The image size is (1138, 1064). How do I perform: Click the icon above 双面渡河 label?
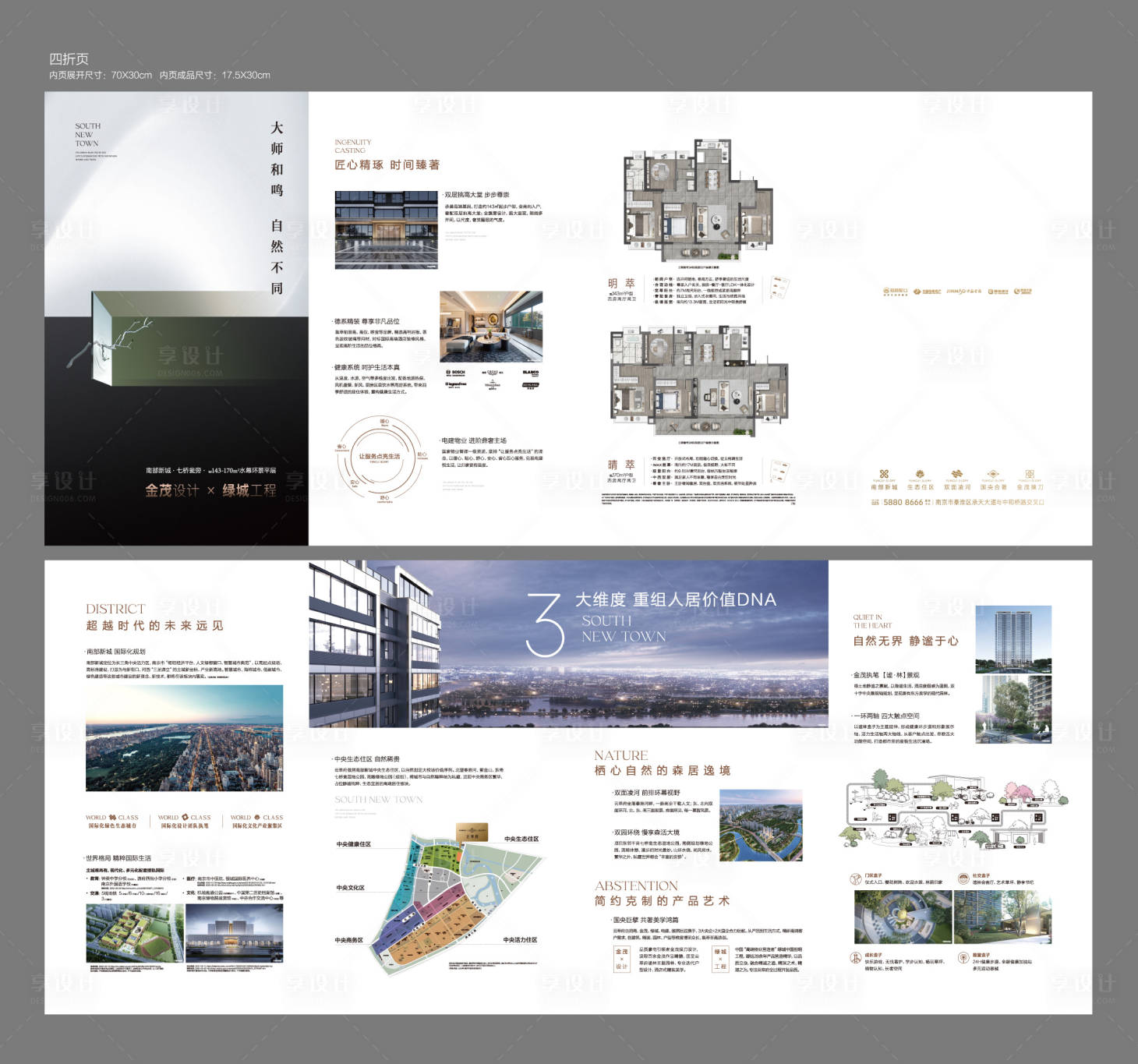pos(956,474)
